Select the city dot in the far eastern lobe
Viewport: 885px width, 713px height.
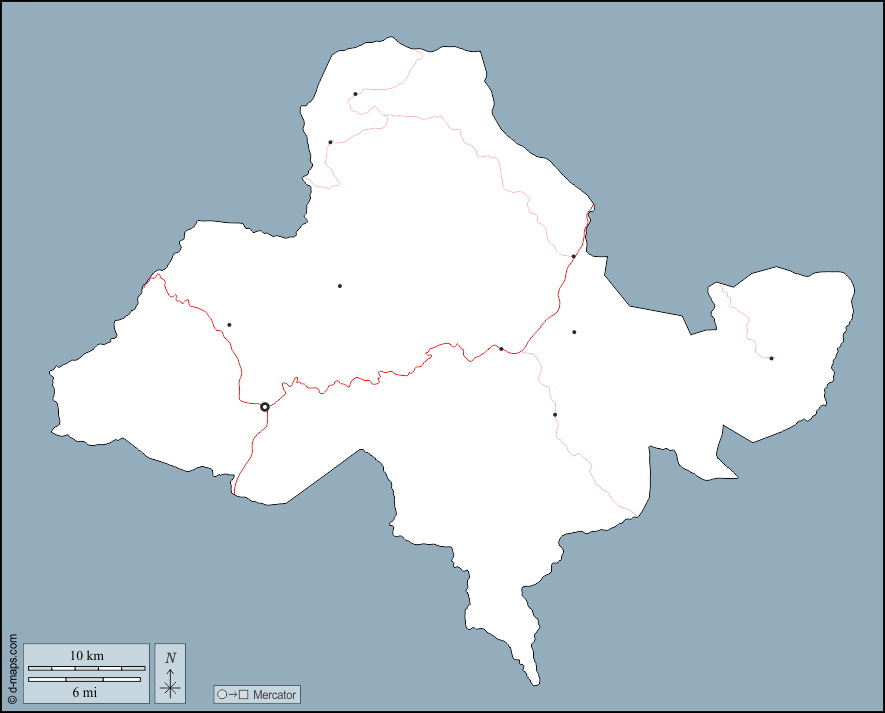[771, 358]
